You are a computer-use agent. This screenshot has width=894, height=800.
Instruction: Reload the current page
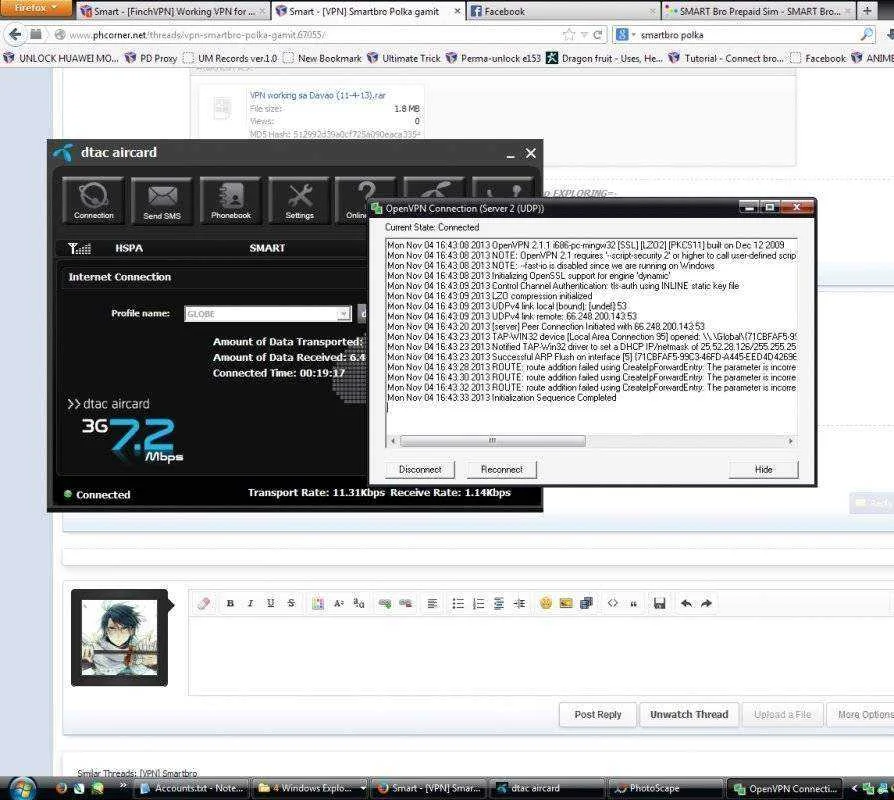(x=598, y=35)
